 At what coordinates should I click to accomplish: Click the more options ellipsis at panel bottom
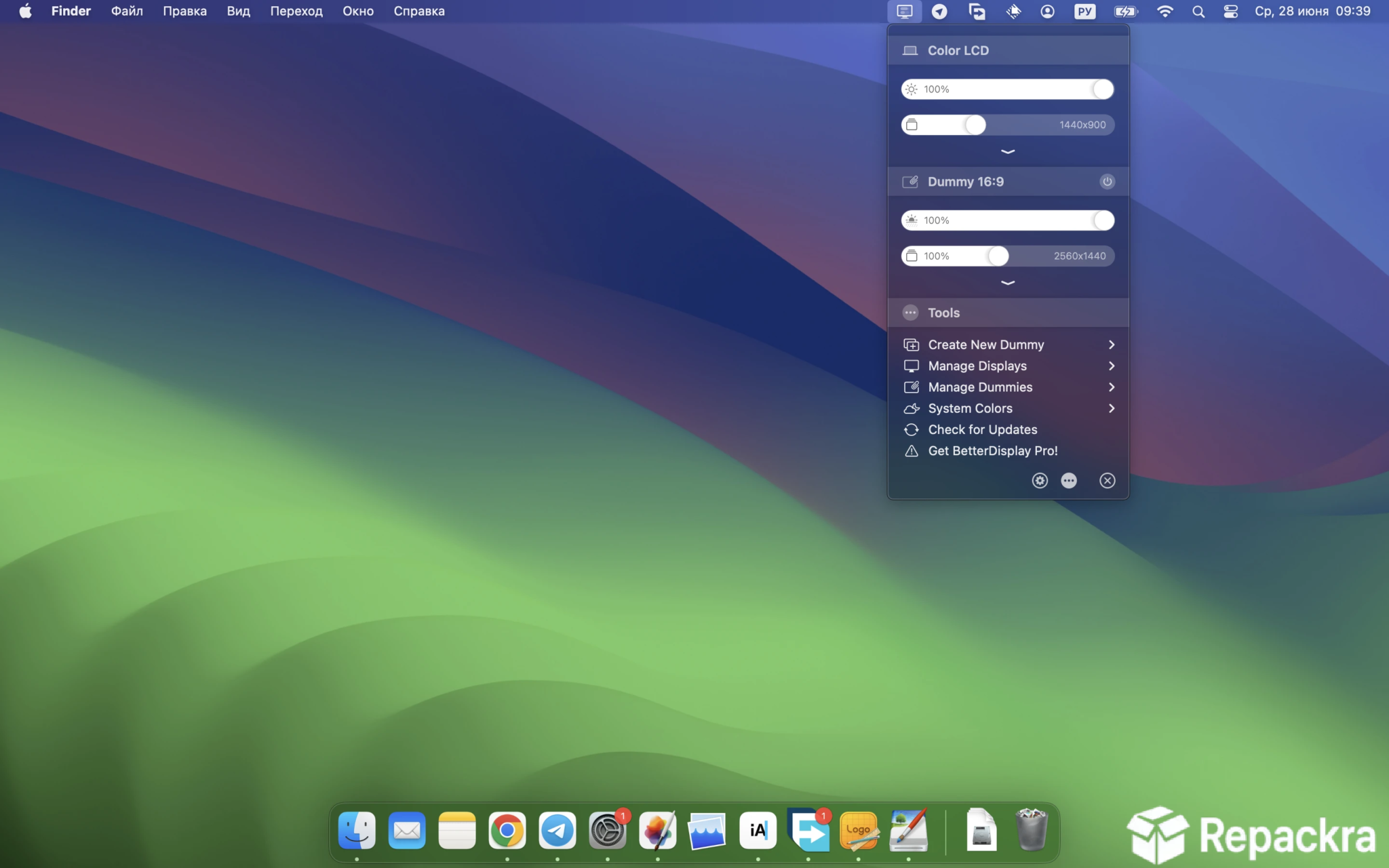pyautogui.click(x=1069, y=480)
